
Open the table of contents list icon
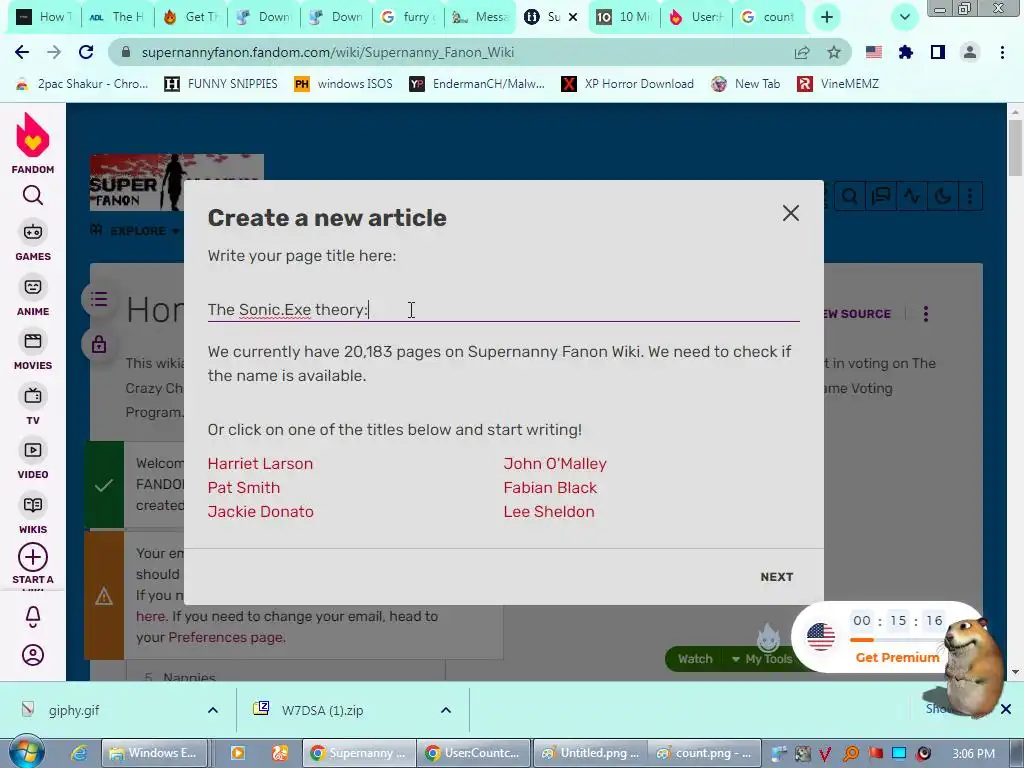click(x=99, y=299)
